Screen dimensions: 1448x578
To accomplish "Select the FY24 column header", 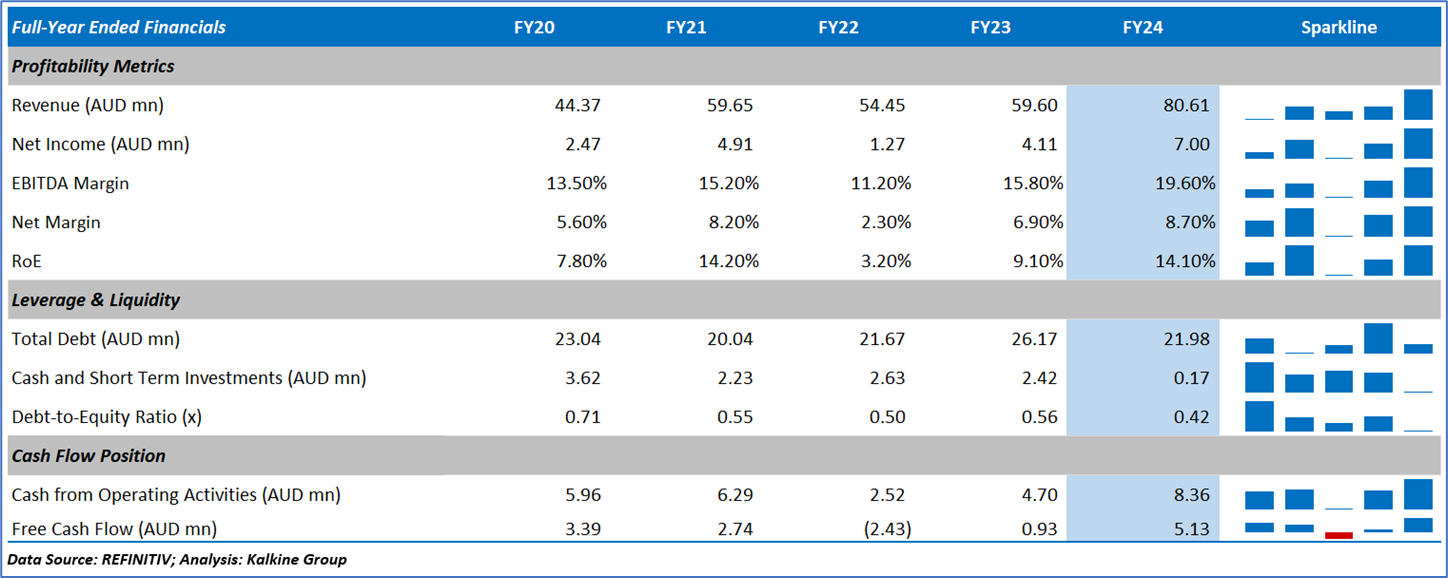I will (x=1142, y=27).
